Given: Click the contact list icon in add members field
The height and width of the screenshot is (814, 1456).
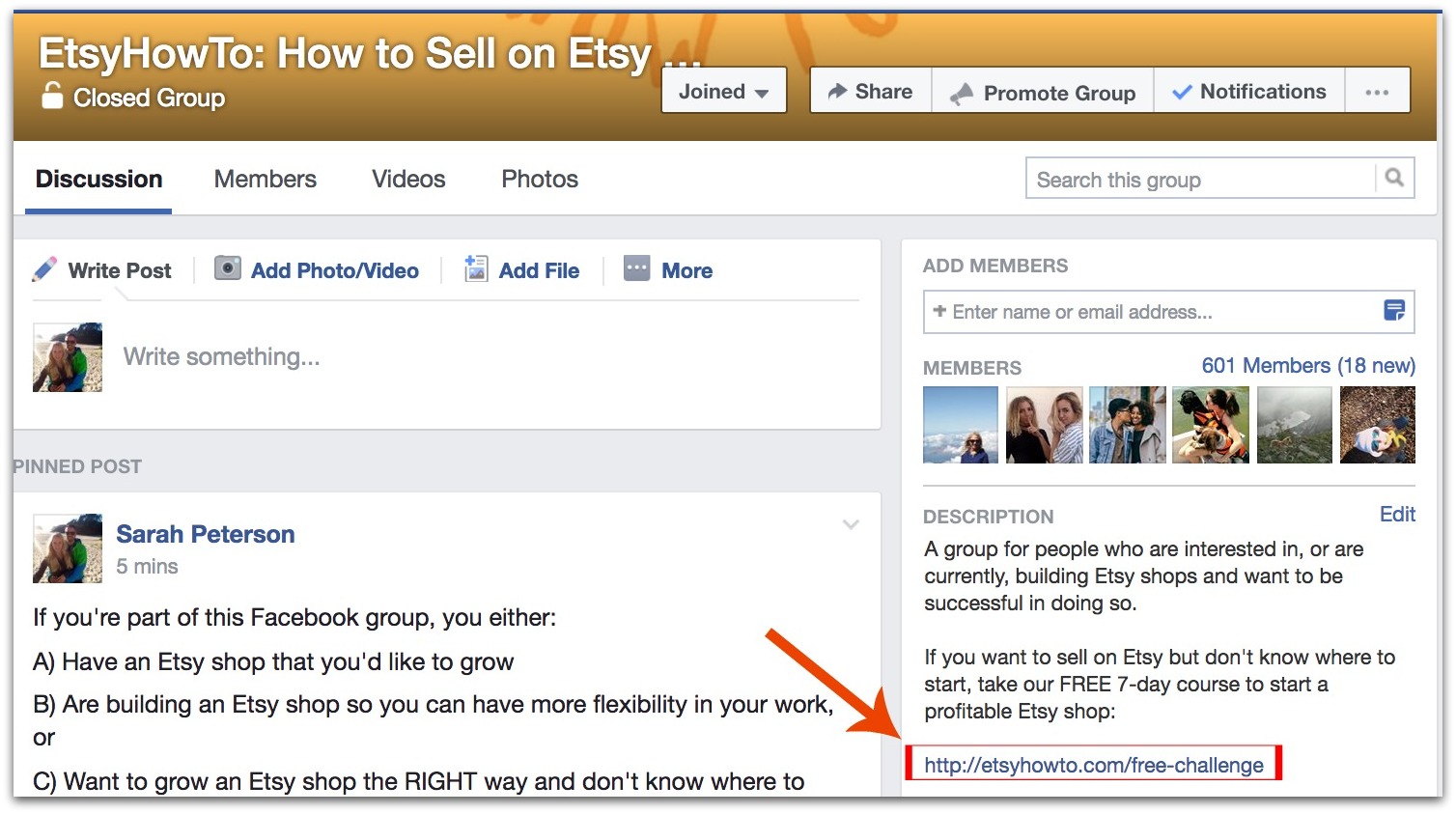Looking at the screenshot, I should (x=1394, y=311).
